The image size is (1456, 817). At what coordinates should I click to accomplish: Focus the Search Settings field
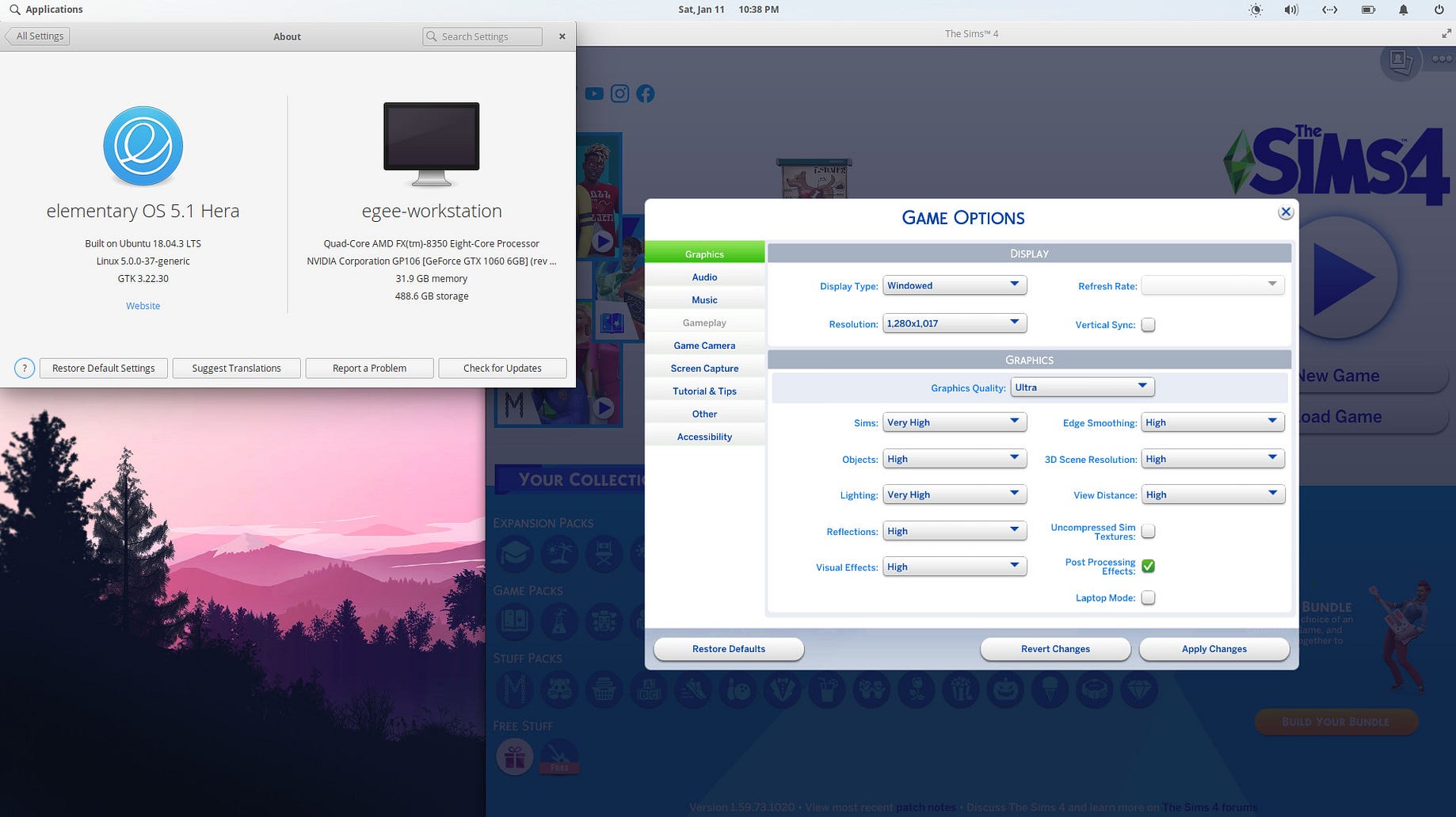[482, 36]
